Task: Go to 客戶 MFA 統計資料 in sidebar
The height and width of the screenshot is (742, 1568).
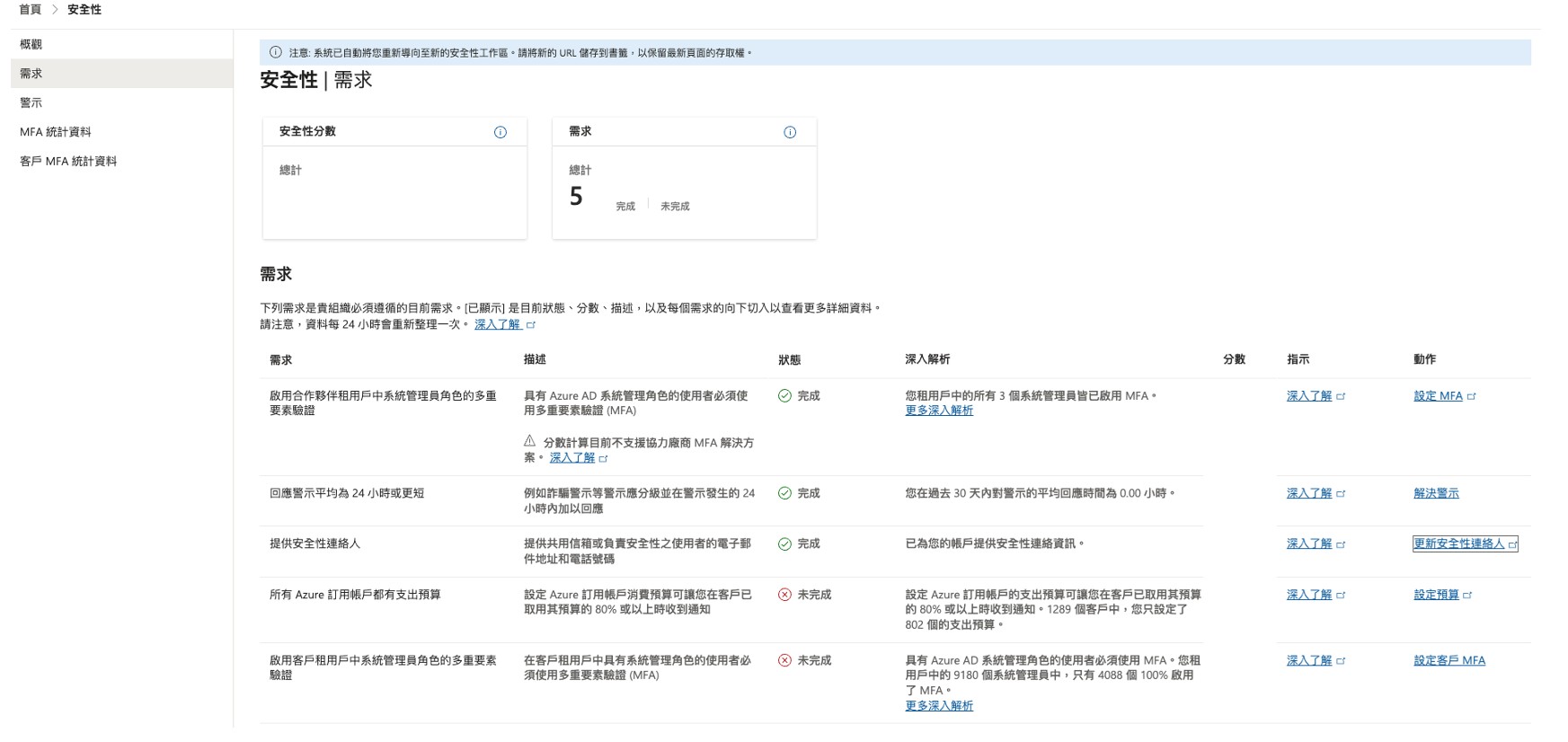Action: (x=68, y=162)
